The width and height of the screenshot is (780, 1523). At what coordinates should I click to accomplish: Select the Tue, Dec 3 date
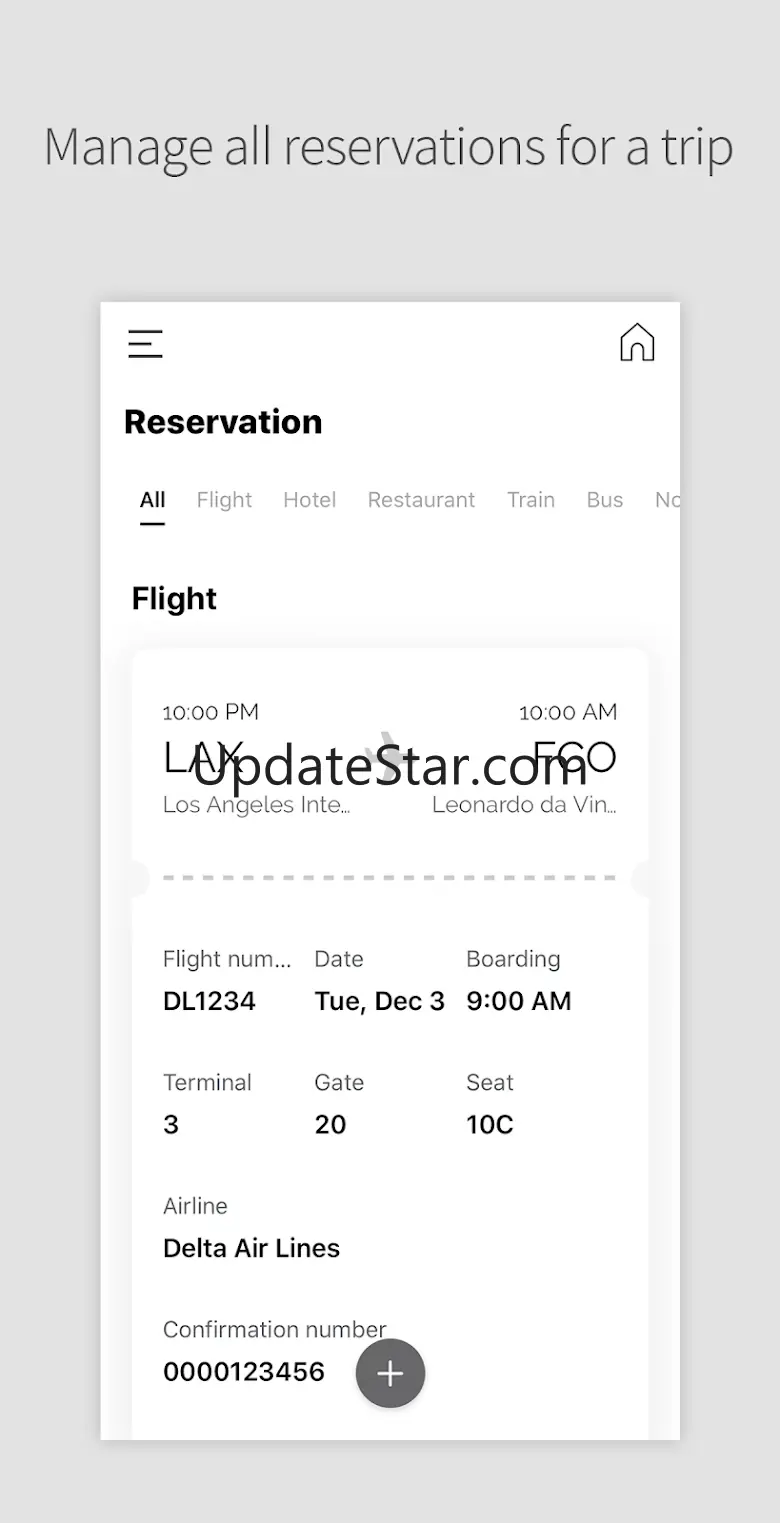(x=379, y=1001)
